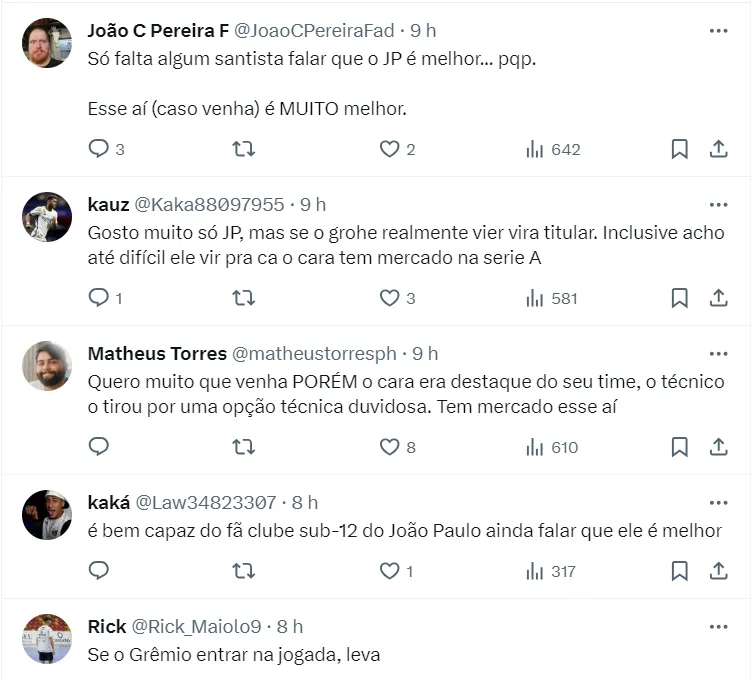Bookmark kaká's tweet about João Paulo
This screenshot has height=680, width=753.
(679, 571)
